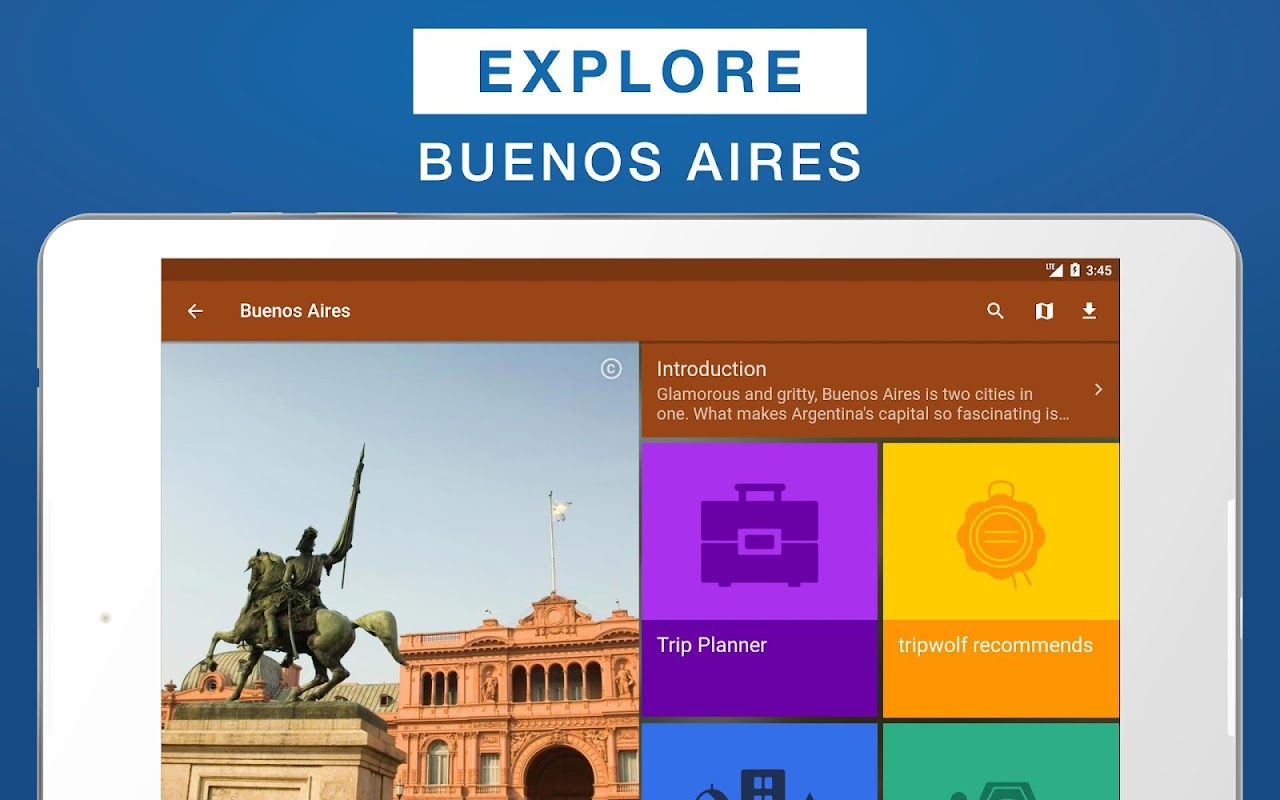Image resolution: width=1280 pixels, height=800 pixels.
Task: Click the BUENOS AIRES promo heading
Action: (640, 162)
